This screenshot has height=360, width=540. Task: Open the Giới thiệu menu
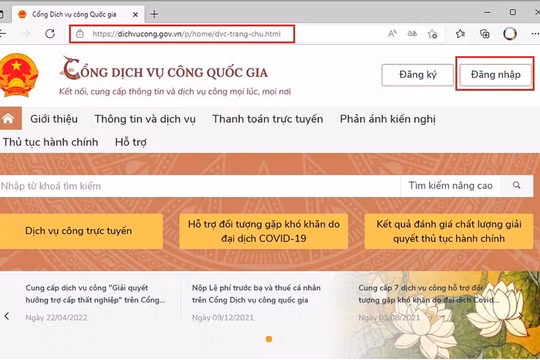tap(54, 119)
